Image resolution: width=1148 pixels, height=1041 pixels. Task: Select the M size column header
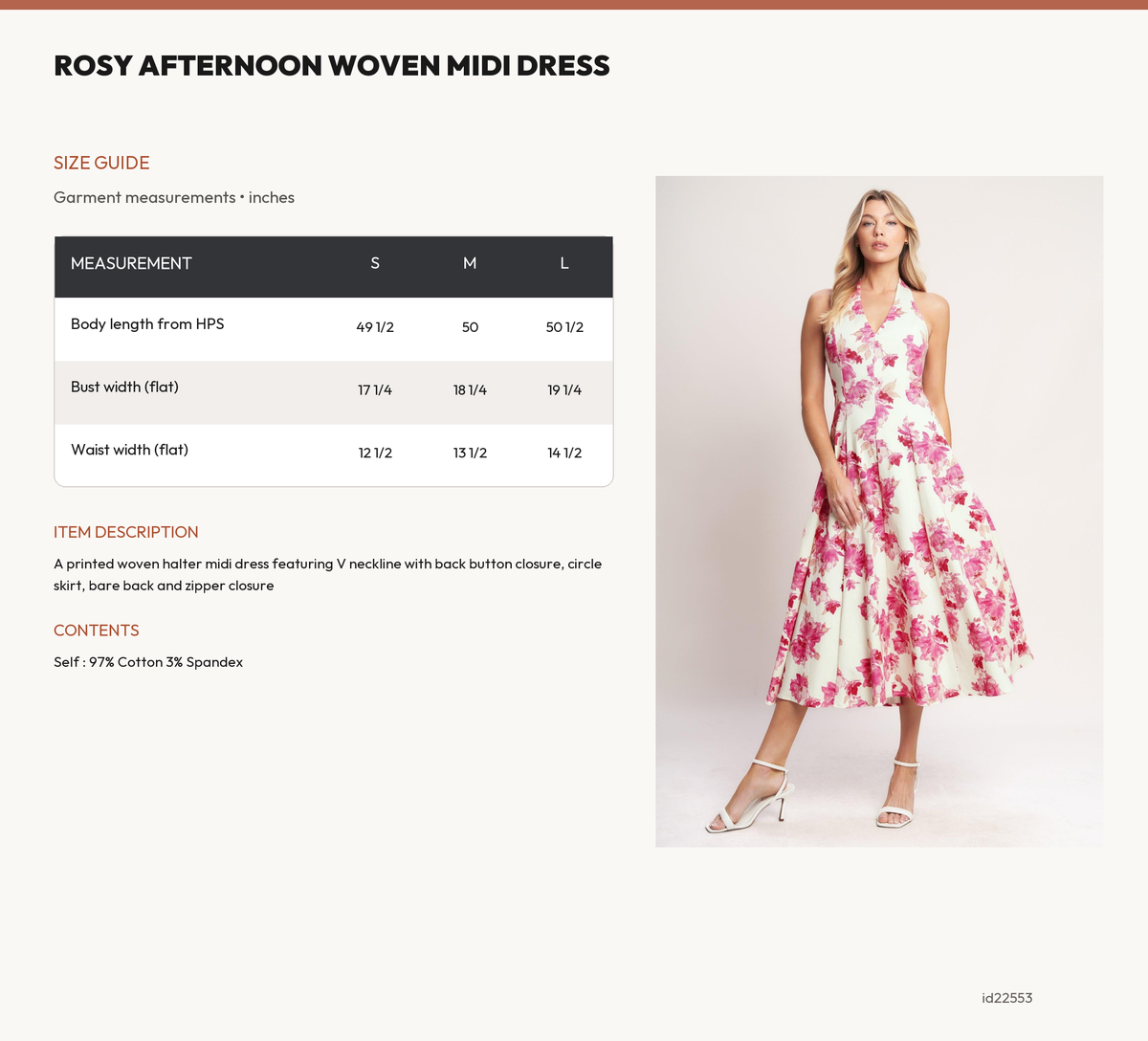pos(470,263)
